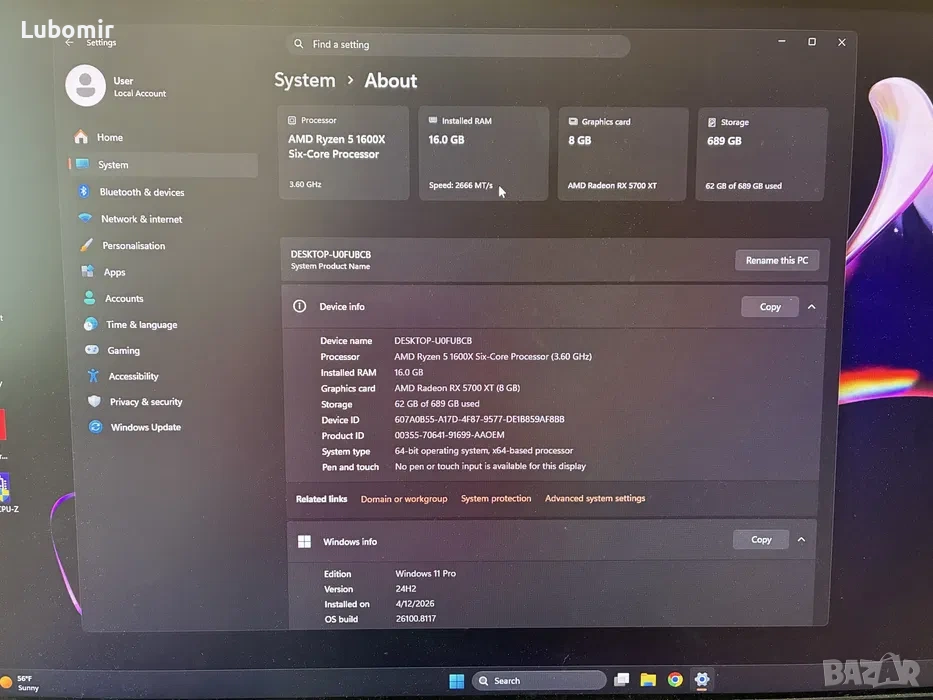Navigate to Gaming settings
The height and width of the screenshot is (700, 933).
(123, 351)
